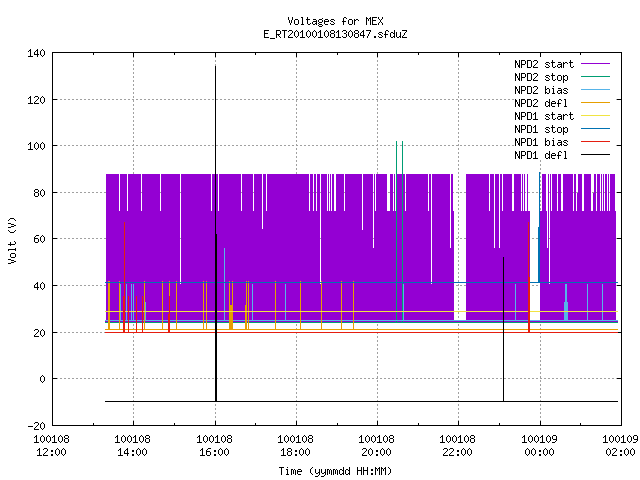Click the x-axis time label 12:00

[51, 452]
